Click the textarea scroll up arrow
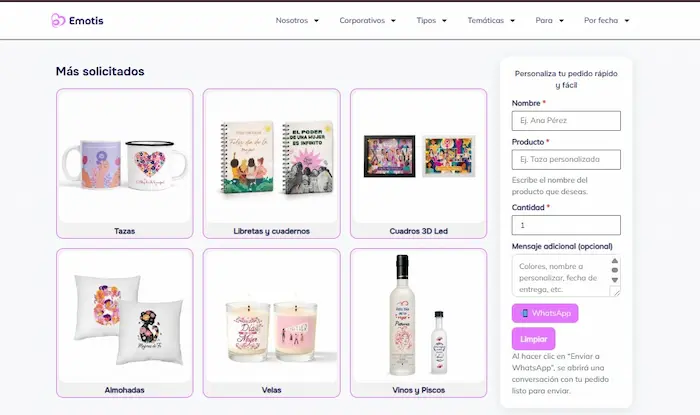 coord(615,261)
